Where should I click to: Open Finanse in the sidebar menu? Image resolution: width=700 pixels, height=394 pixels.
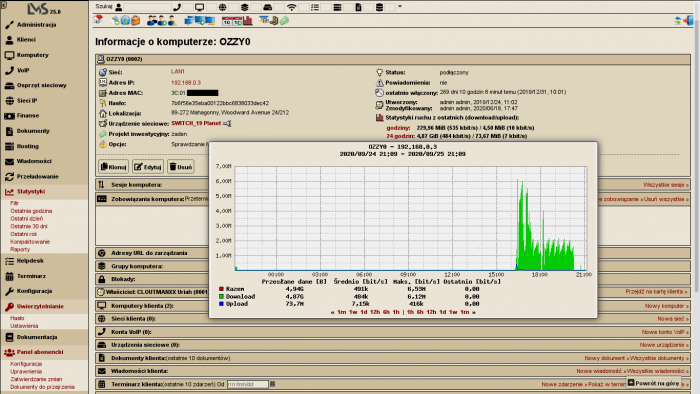point(44,116)
